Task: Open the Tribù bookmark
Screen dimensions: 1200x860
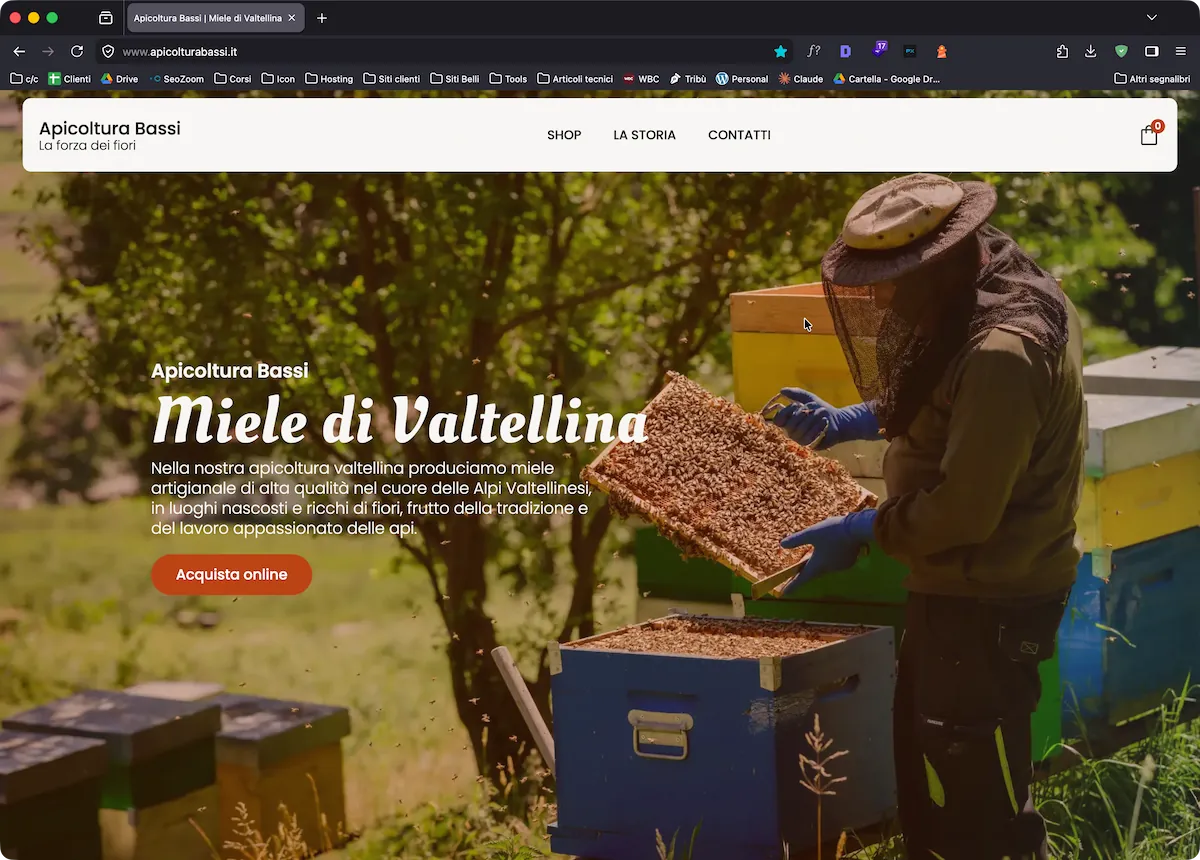Action: click(688, 79)
